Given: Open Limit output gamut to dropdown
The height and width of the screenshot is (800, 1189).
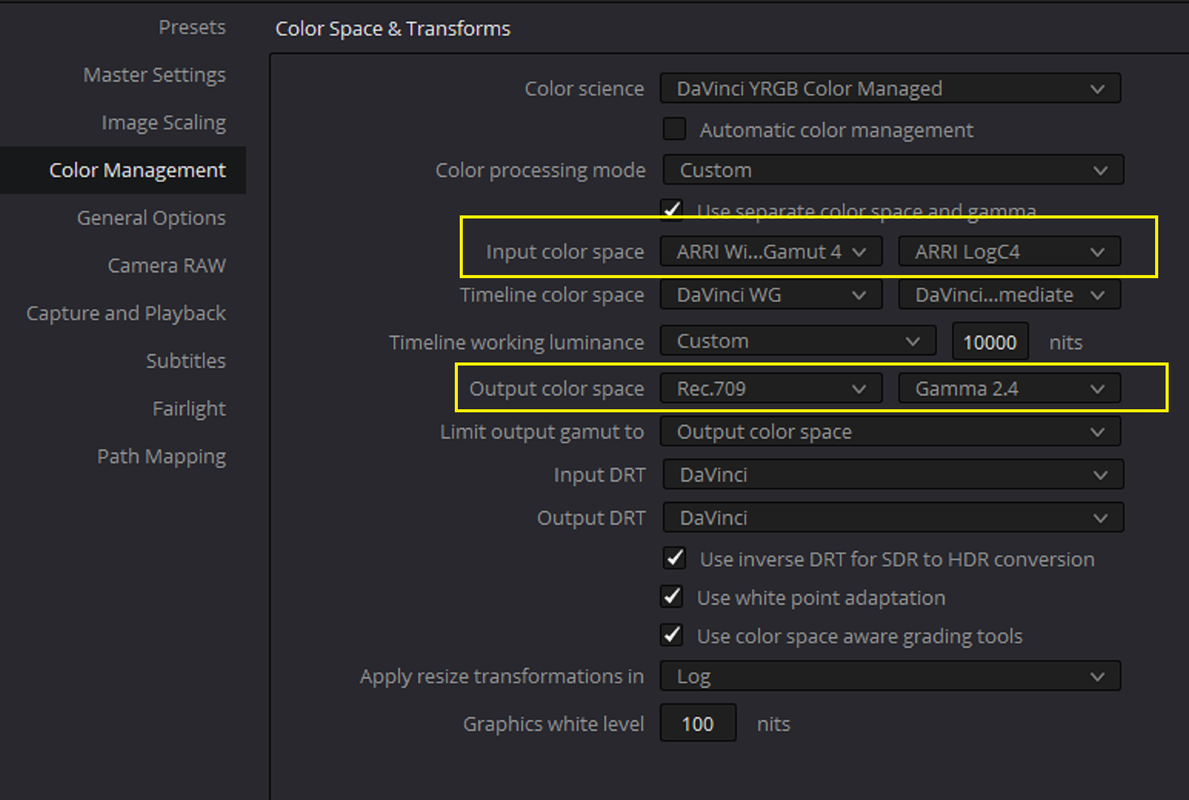Looking at the screenshot, I should (890, 431).
